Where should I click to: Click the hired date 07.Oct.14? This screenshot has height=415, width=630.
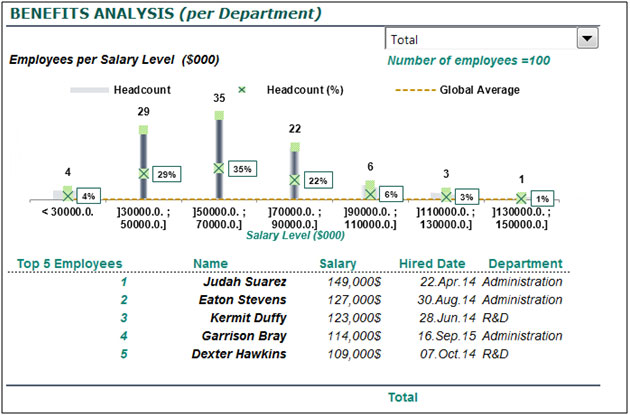tap(448, 354)
